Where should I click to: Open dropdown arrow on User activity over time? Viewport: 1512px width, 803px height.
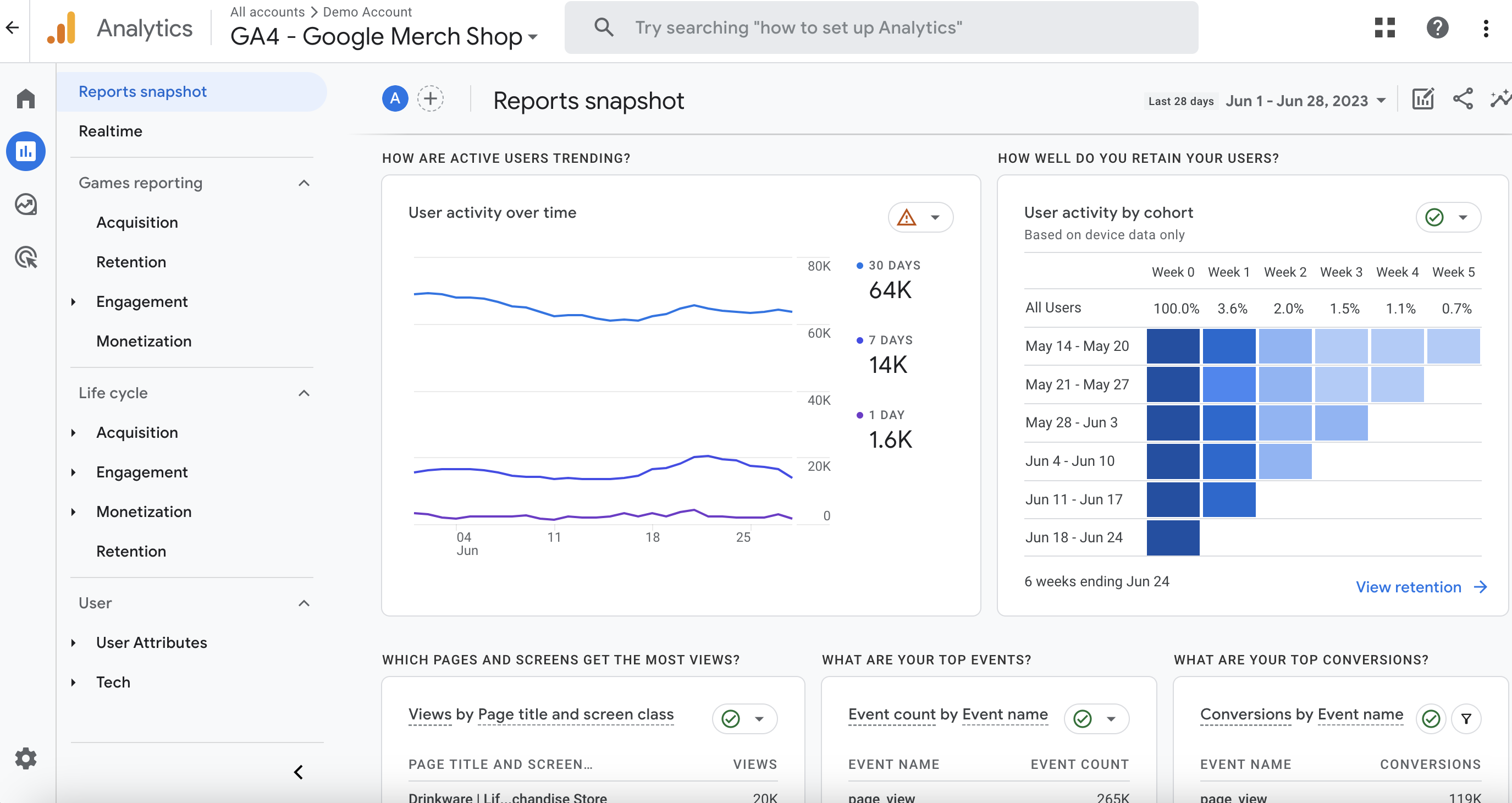pos(936,217)
